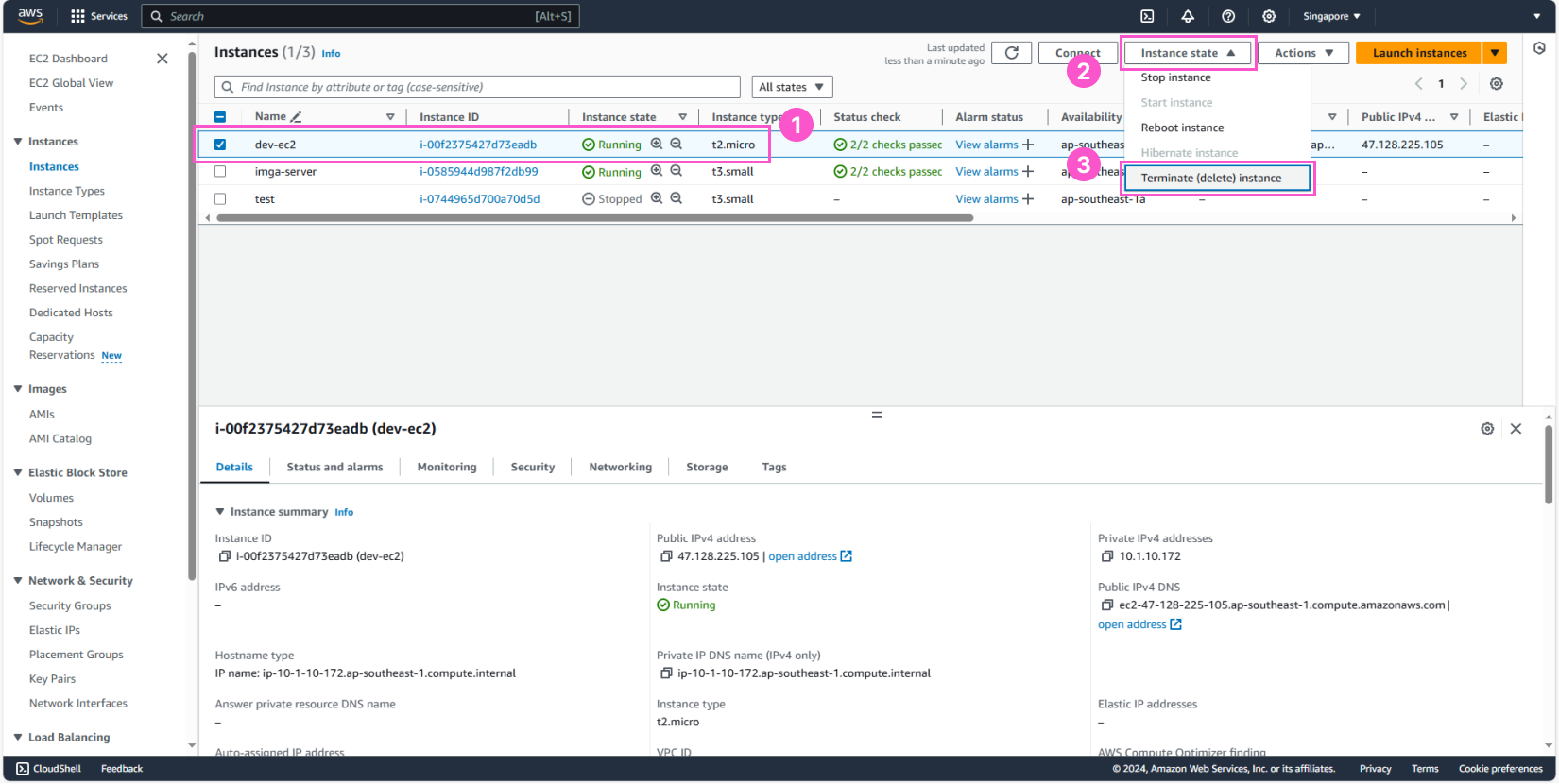This screenshot has height=784, width=1559.
Task: Click the AWS logo home icon
Action: tap(30, 16)
